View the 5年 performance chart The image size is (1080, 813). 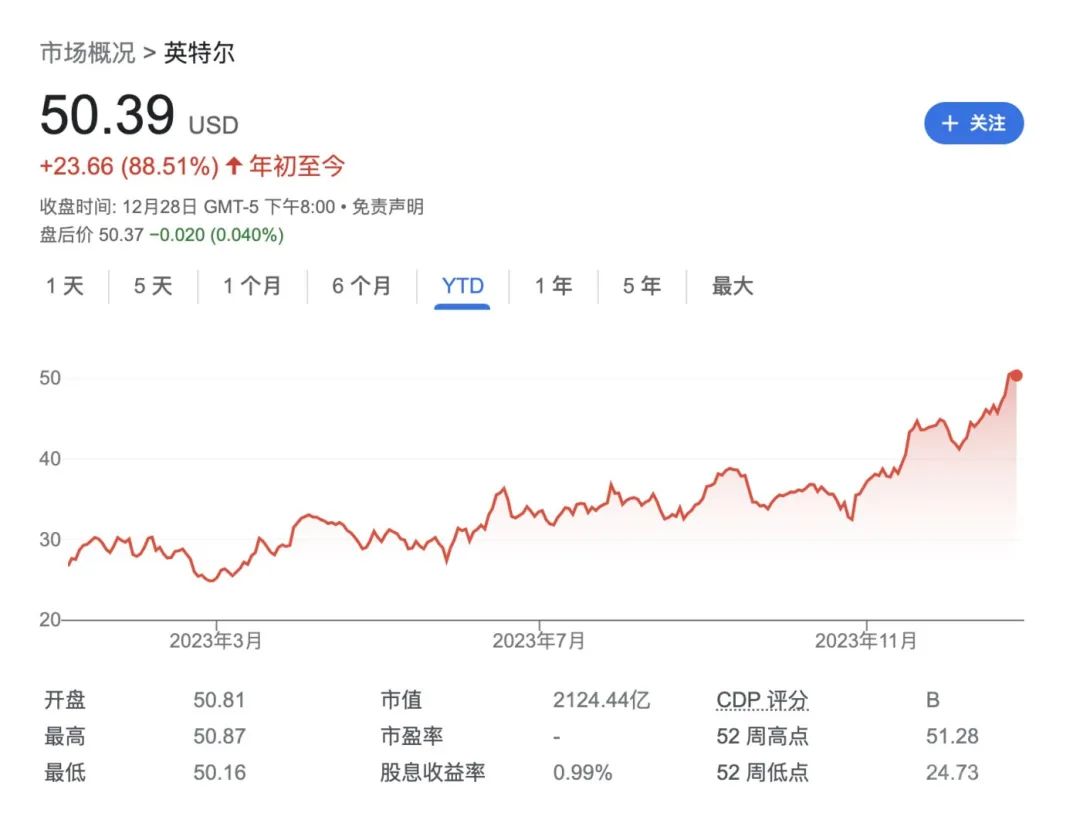640,285
